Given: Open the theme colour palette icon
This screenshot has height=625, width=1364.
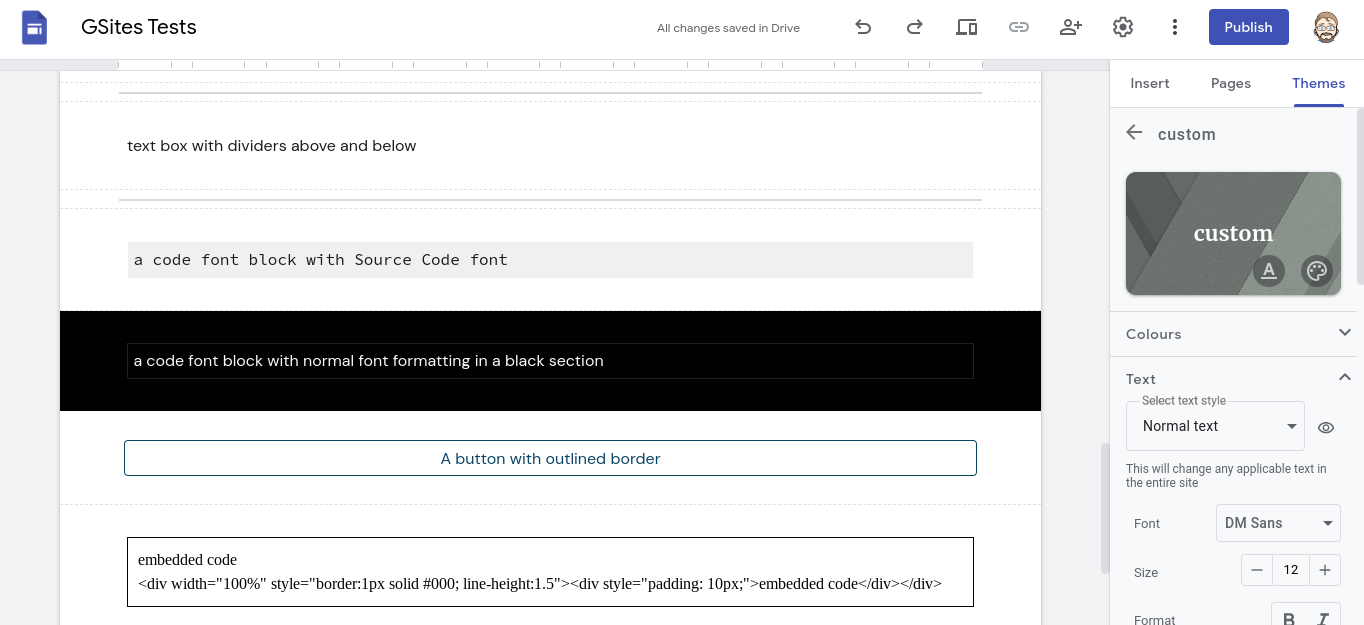Looking at the screenshot, I should point(1316,270).
